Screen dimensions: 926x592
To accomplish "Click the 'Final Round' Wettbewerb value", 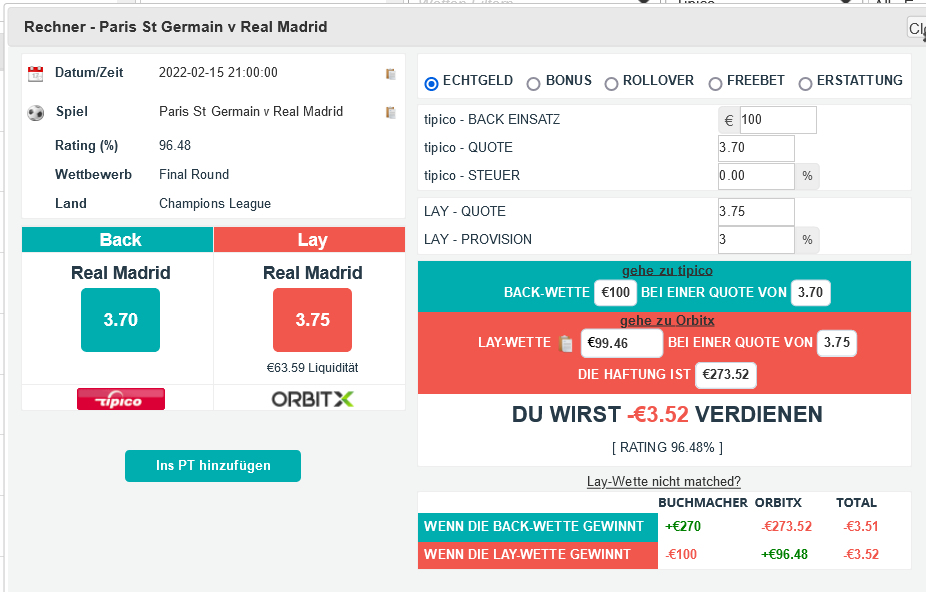I will tap(194, 174).
